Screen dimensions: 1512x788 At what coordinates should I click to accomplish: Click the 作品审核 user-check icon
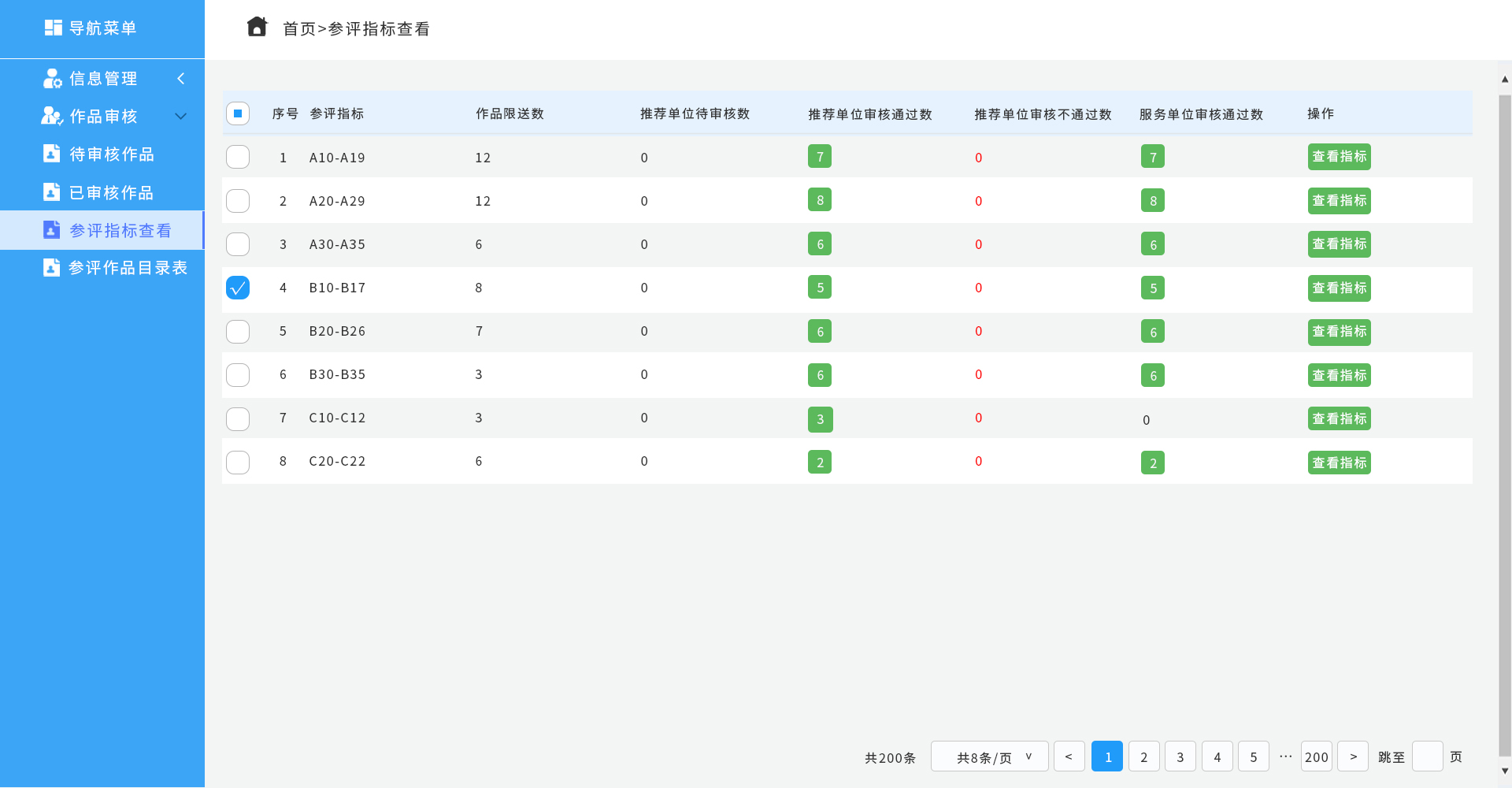coord(52,116)
